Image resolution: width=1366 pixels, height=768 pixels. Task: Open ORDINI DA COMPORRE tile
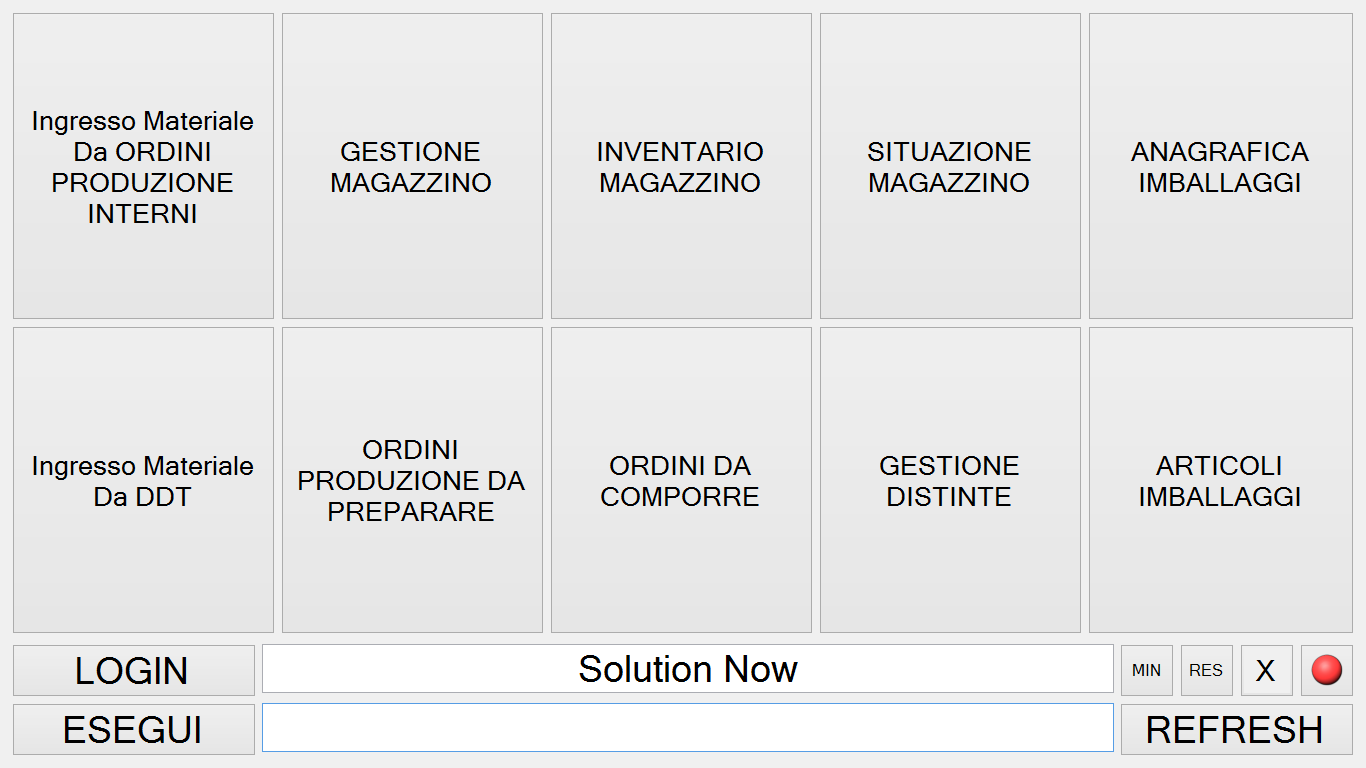[x=681, y=480]
